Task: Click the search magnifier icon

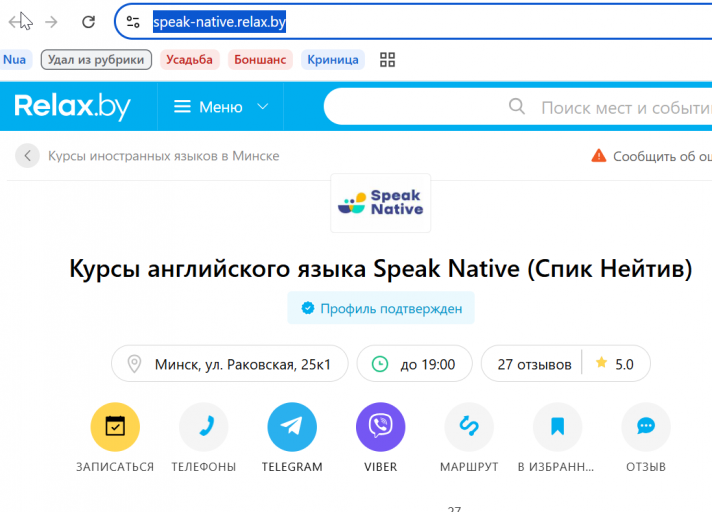Action: (x=517, y=107)
